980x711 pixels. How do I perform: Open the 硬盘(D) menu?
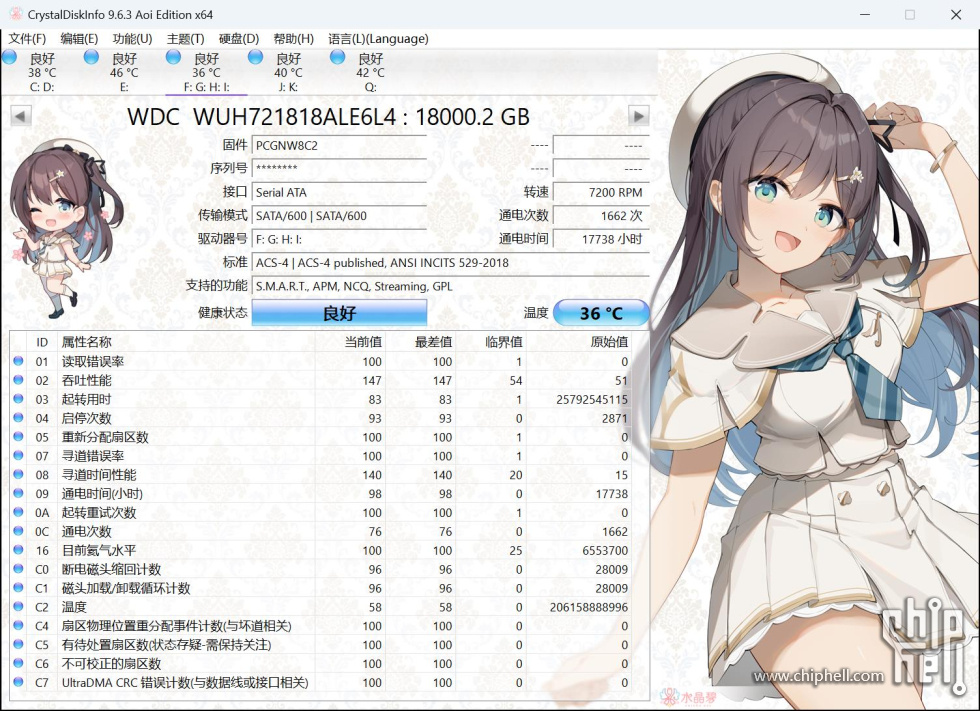click(x=239, y=39)
